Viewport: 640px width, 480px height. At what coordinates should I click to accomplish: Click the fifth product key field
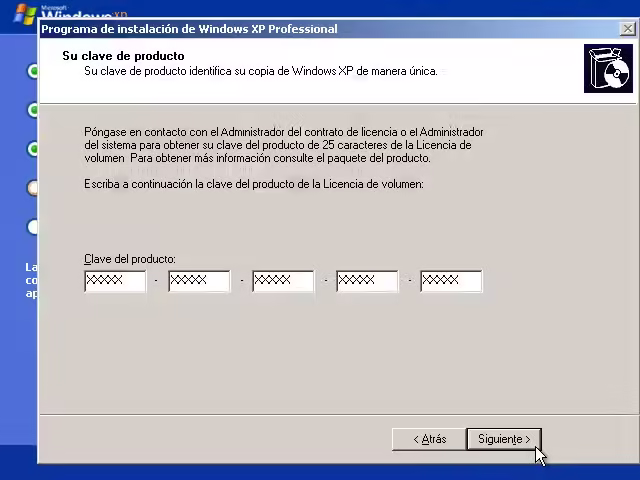pos(451,281)
